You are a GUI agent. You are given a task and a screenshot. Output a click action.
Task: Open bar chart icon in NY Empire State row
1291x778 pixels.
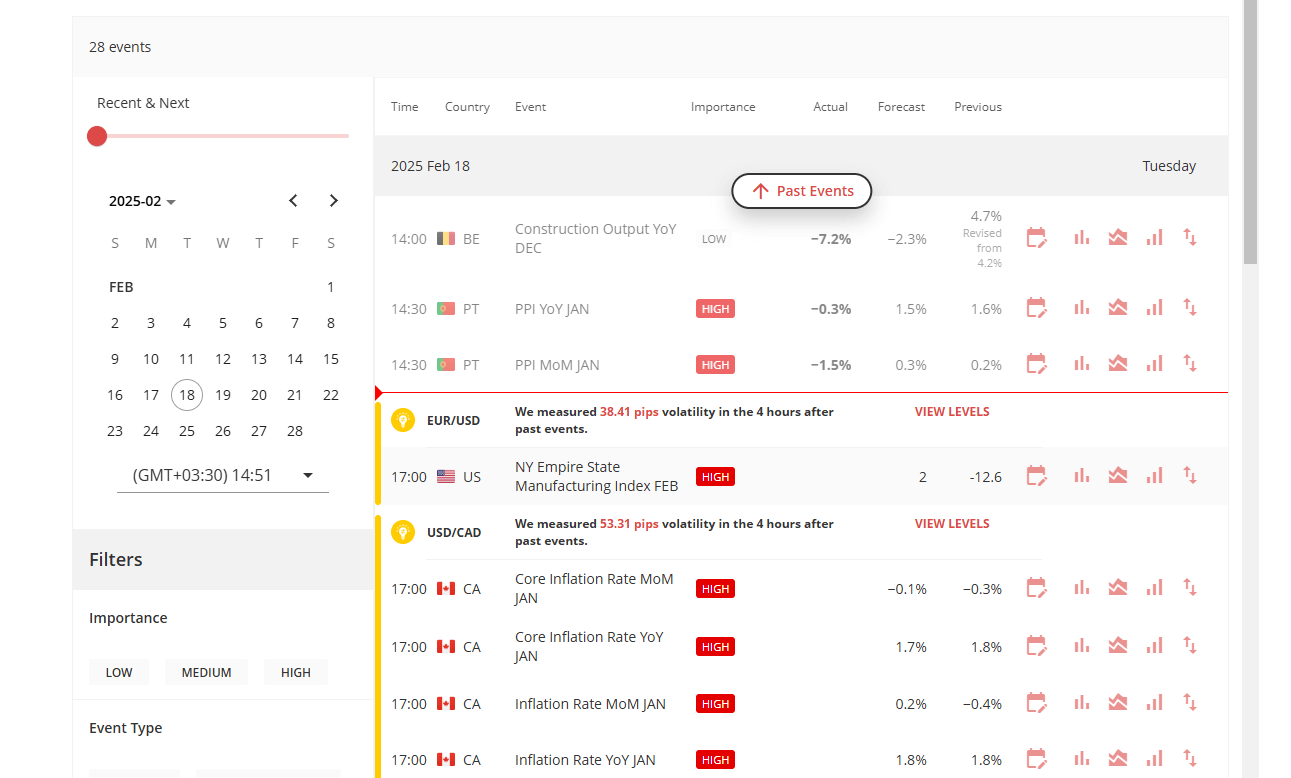1081,476
